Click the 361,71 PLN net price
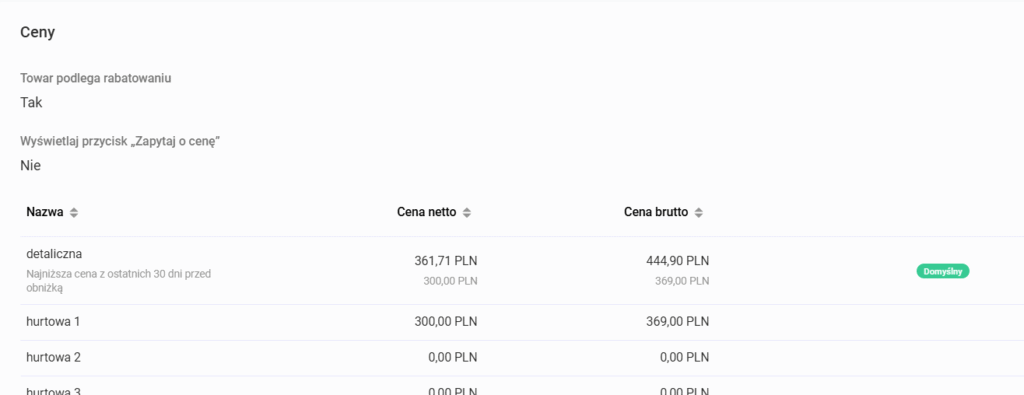This screenshot has width=1024, height=395. tap(445, 261)
